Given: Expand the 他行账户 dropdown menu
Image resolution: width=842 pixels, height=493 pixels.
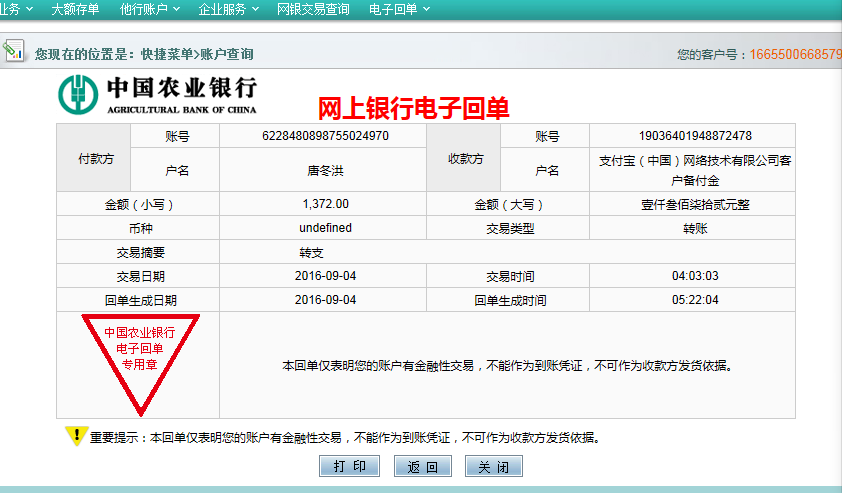Looking at the screenshot, I should pos(150,9).
